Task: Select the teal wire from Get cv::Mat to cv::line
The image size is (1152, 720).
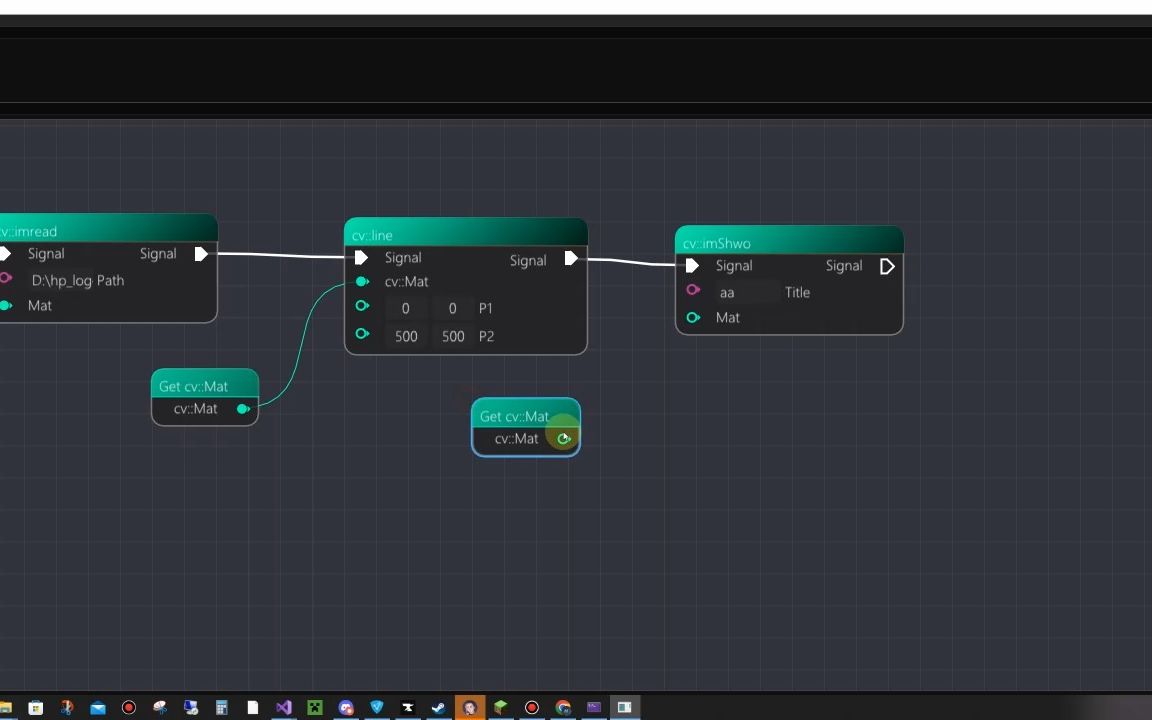Action: pyautogui.click(x=299, y=345)
